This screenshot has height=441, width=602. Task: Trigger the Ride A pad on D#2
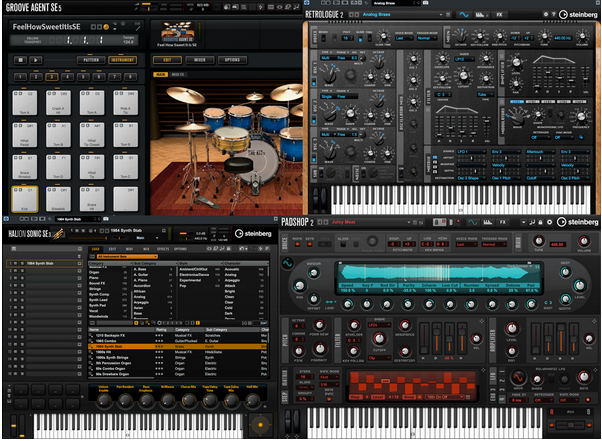point(126,102)
